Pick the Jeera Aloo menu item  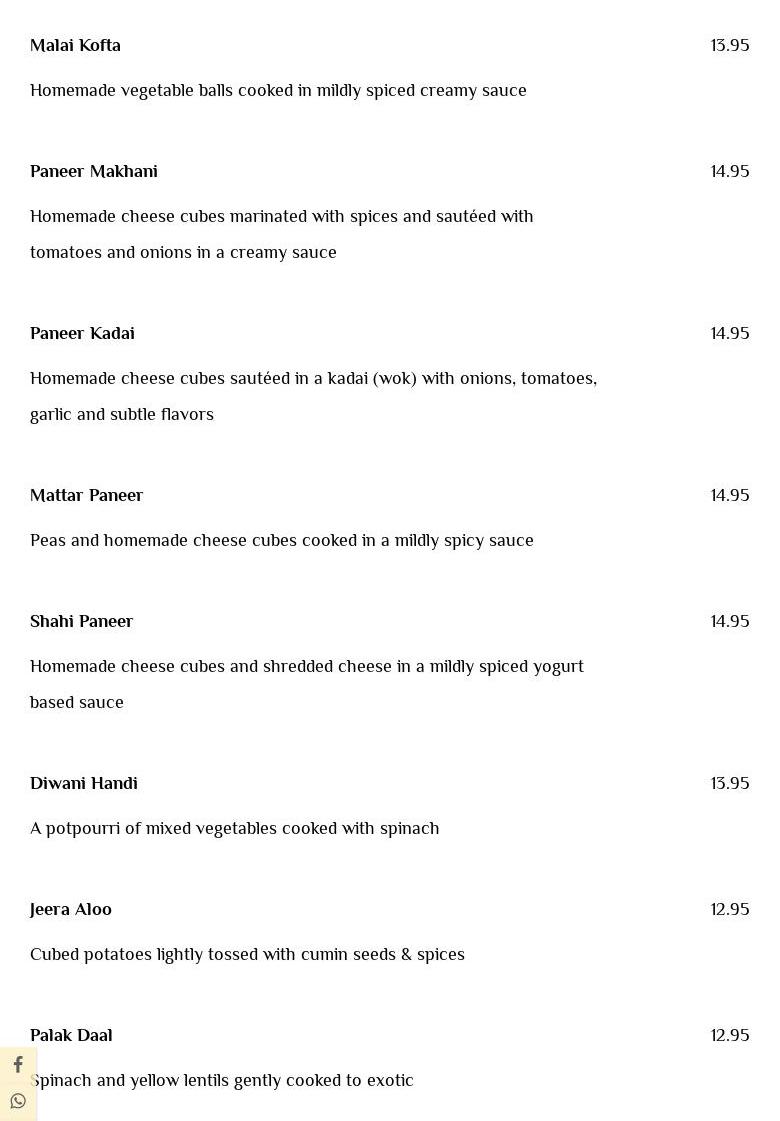(71, 910)
